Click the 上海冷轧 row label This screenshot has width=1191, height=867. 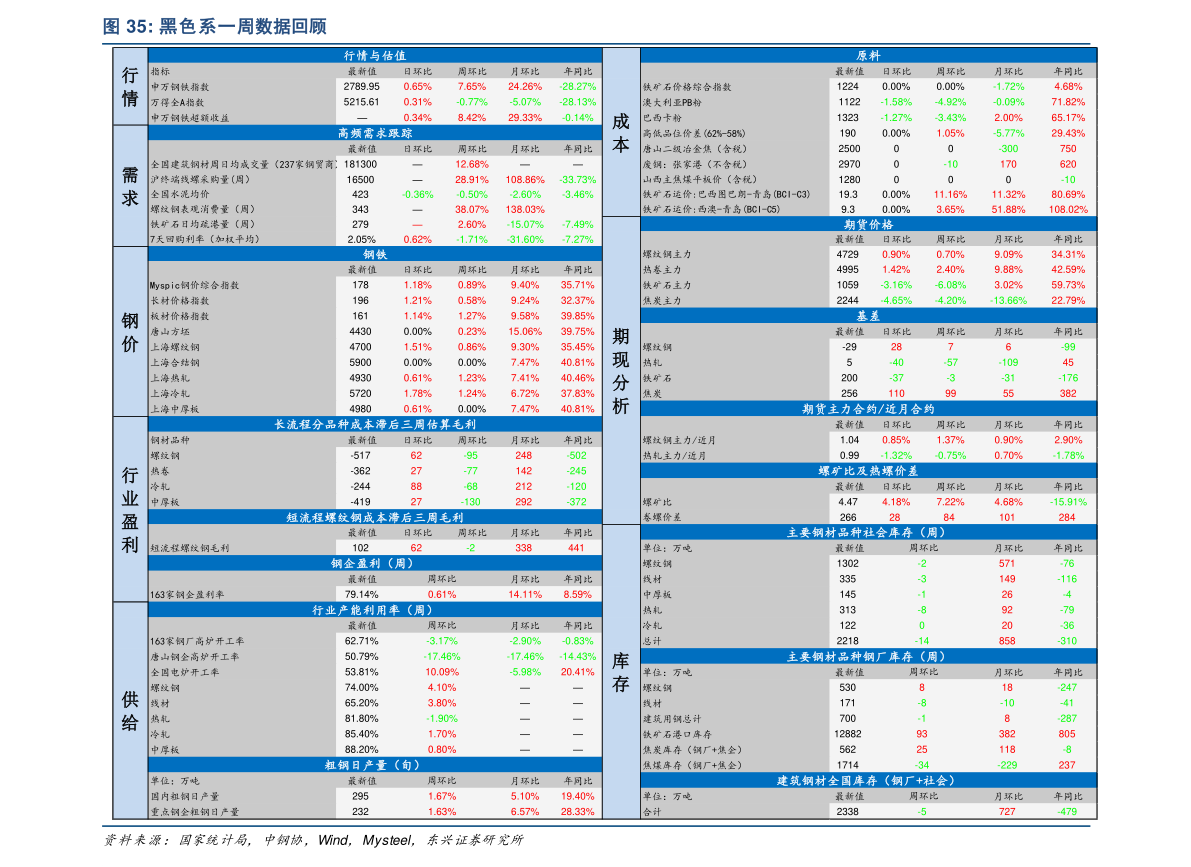[169, 394]
